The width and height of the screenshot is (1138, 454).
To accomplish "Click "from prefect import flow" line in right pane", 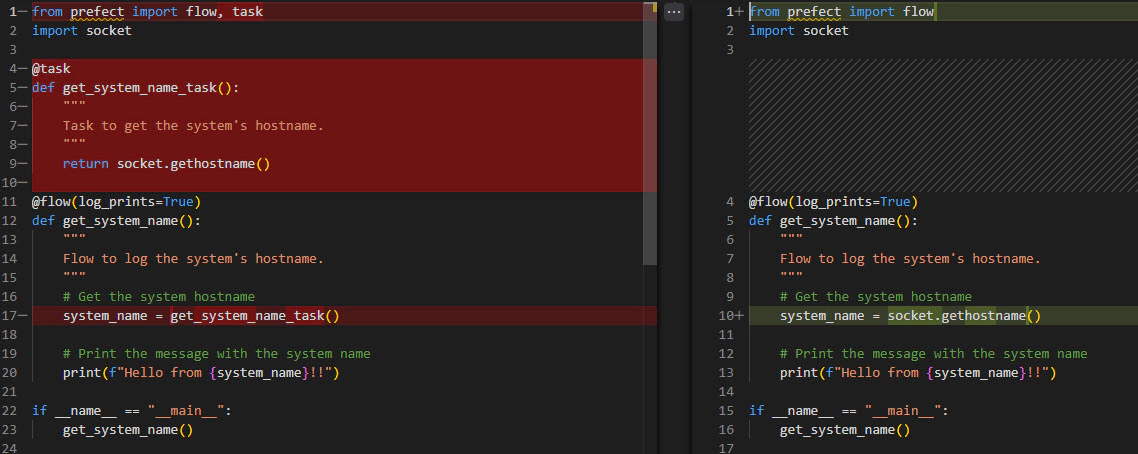I will pyautogui.click(x=841, y=12).
